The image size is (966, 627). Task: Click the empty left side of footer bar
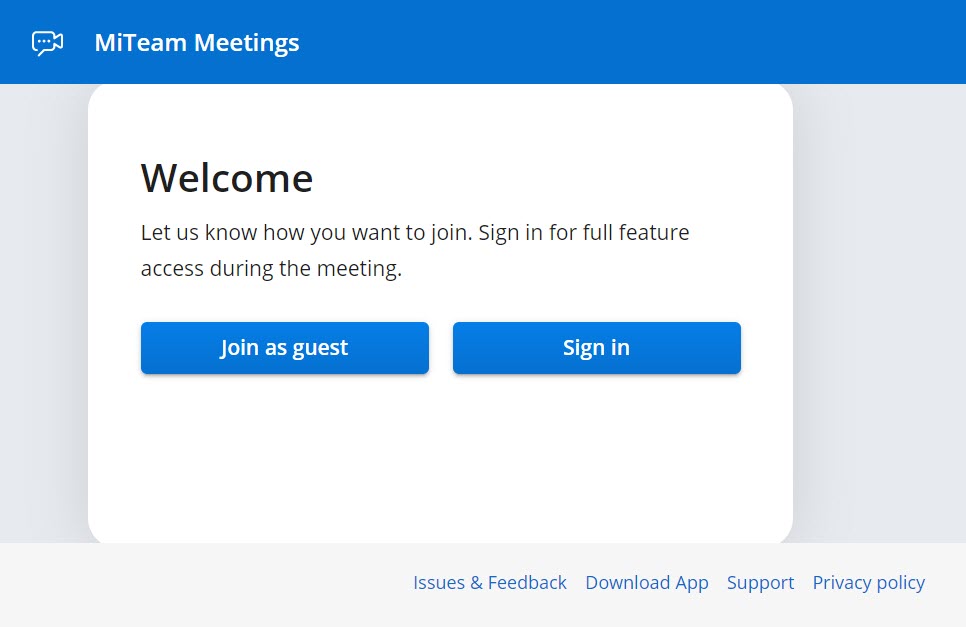200,584
